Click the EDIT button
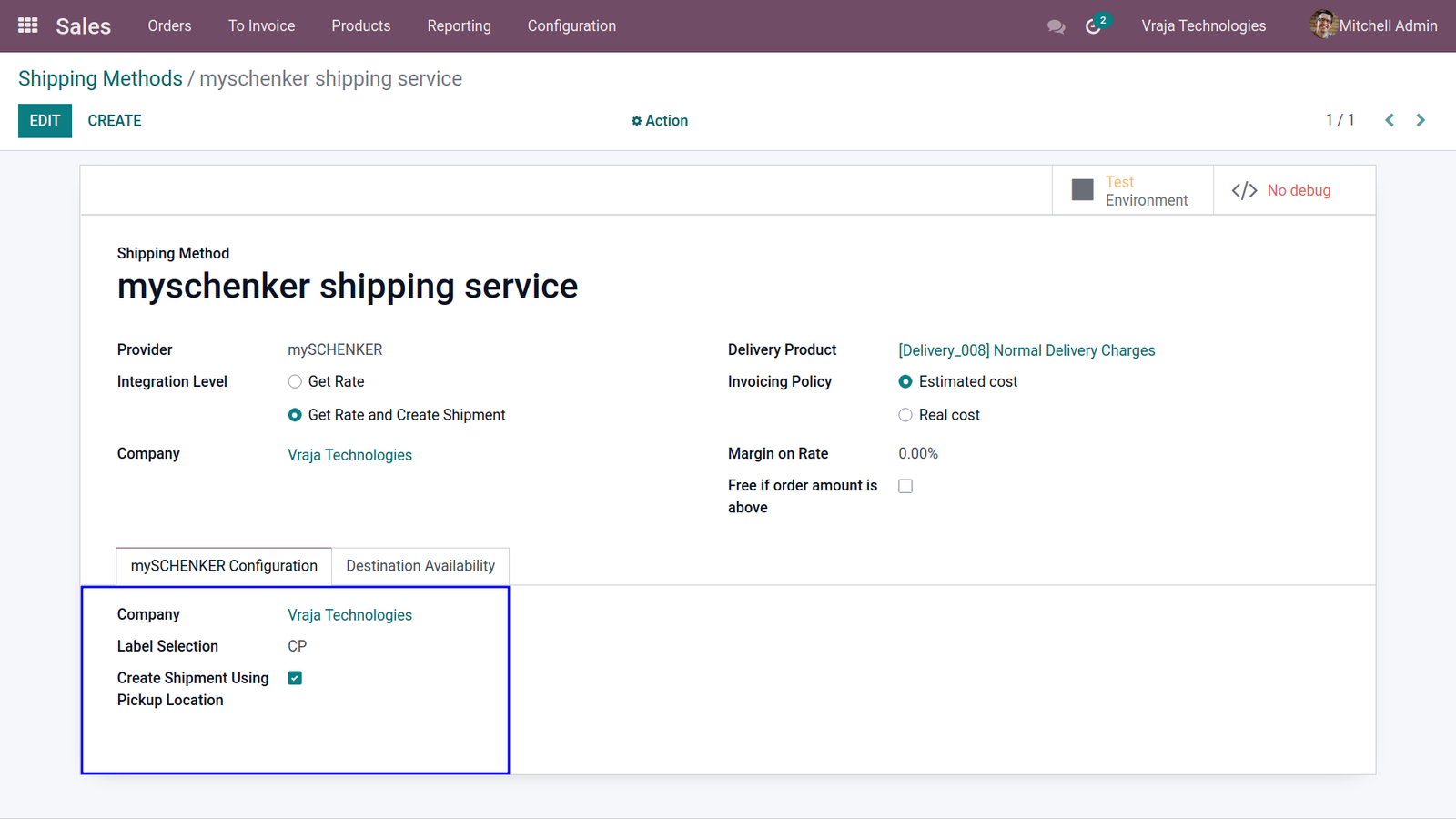 (x=45, y=121)
